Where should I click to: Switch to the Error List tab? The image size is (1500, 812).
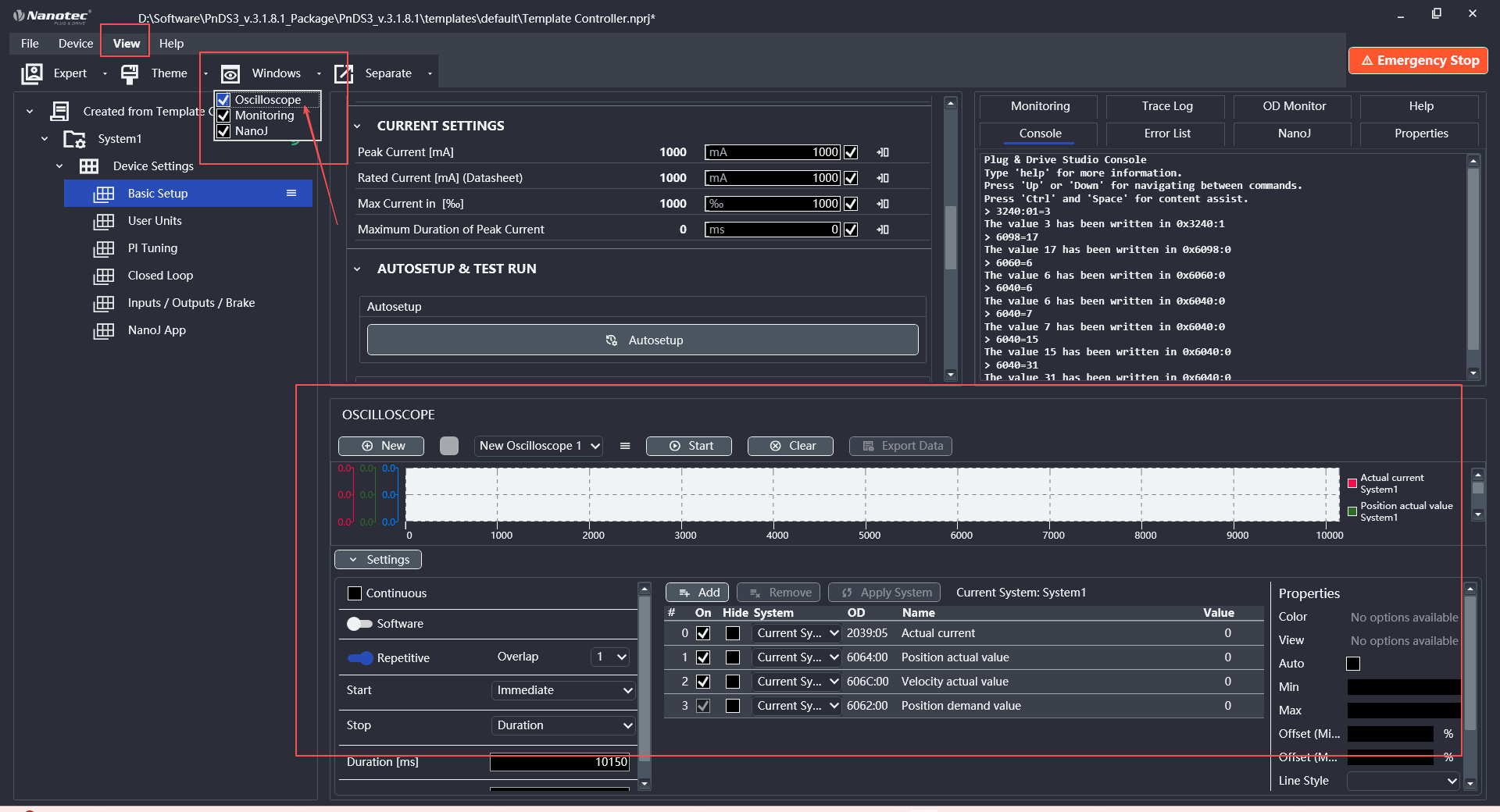(1167, 134)
